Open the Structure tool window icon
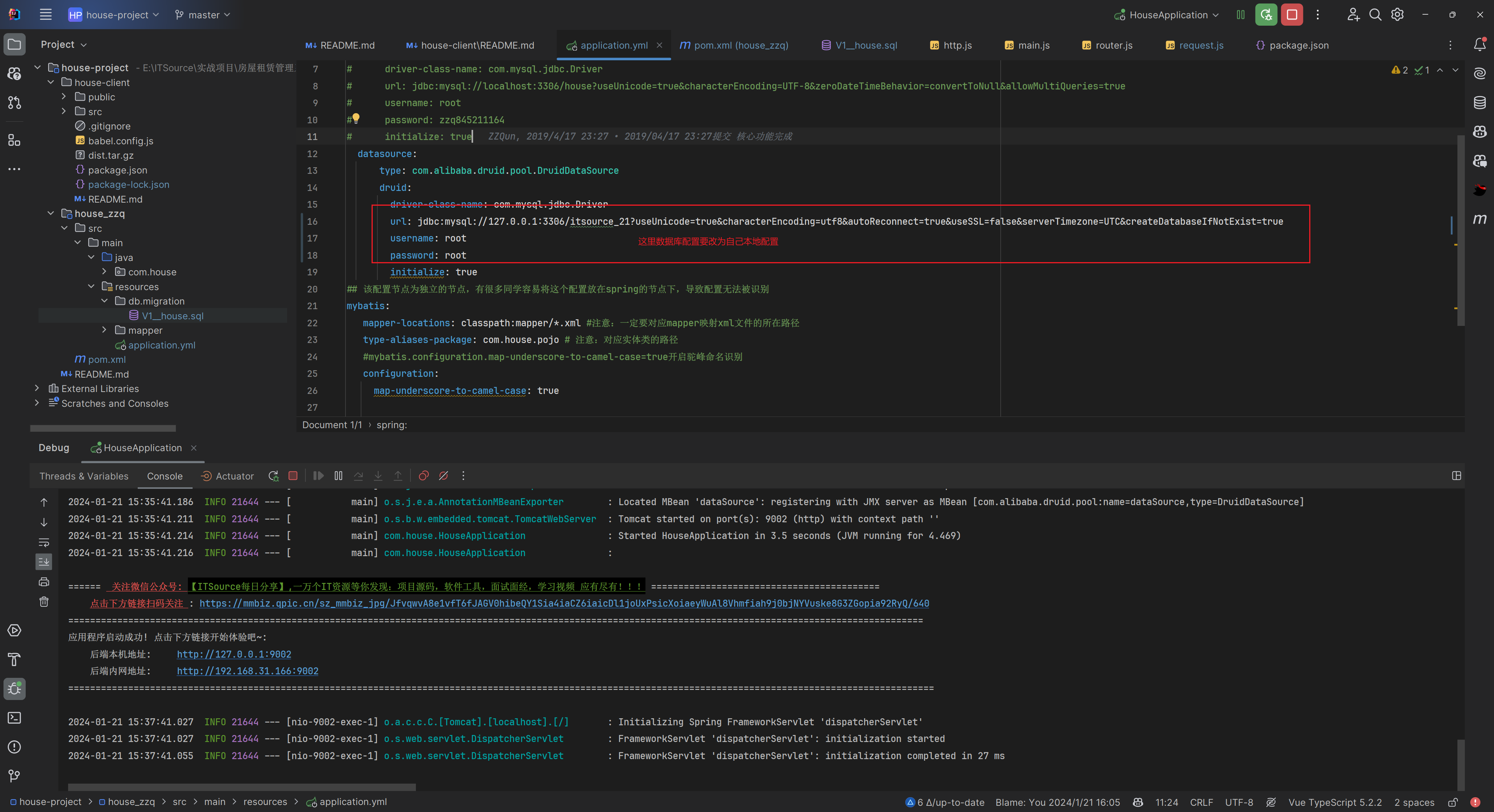The image size is (1494, 812). click(x=14, y=140)
